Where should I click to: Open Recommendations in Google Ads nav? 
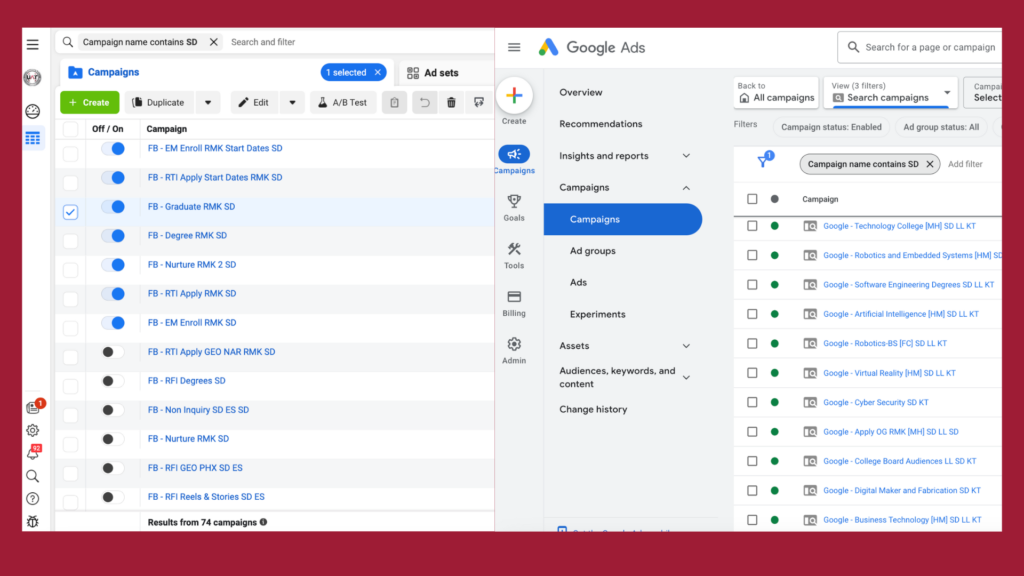601,123
